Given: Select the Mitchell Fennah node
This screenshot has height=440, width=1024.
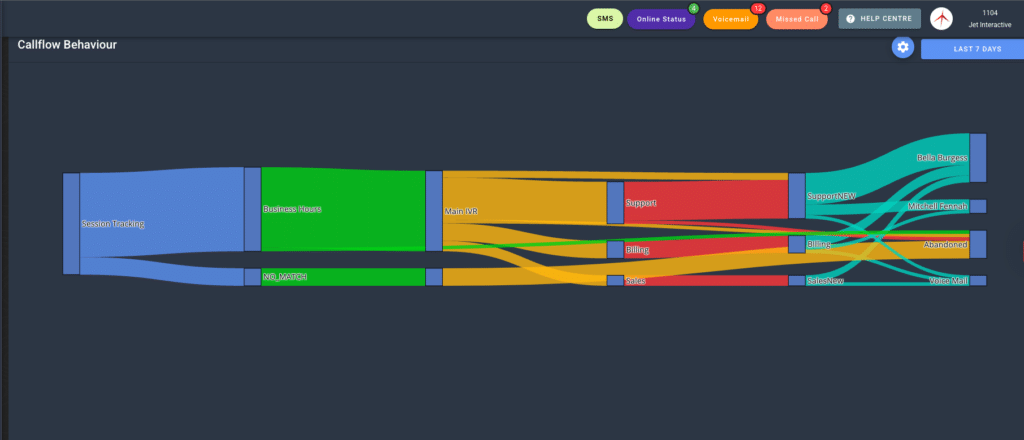Looking at the screenshot, I should pos(977,206).
